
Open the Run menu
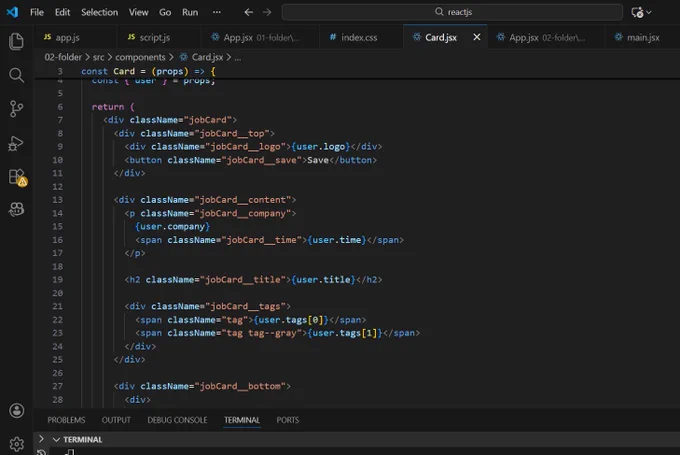190,12
